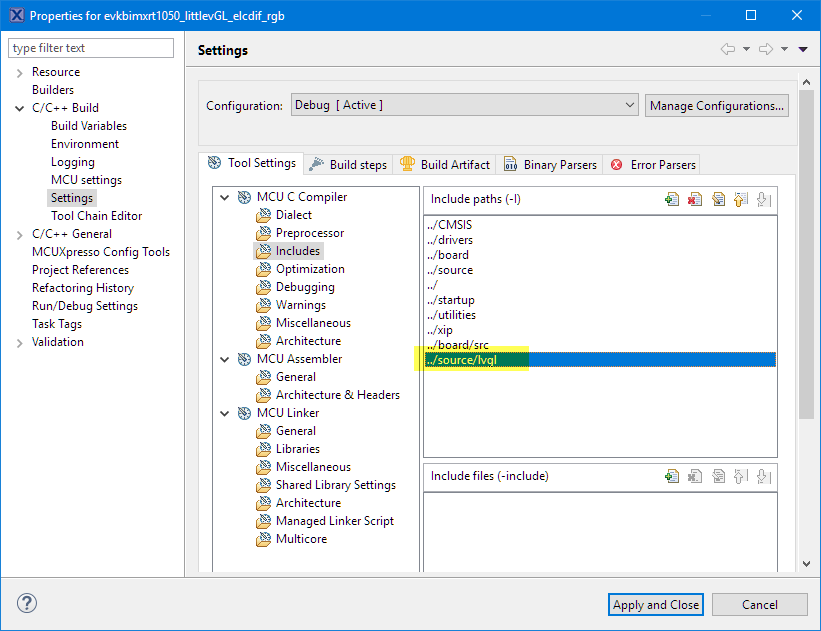Click the type filter text field
The width and height of the screenshot is (821, 631).
[91, 48]
